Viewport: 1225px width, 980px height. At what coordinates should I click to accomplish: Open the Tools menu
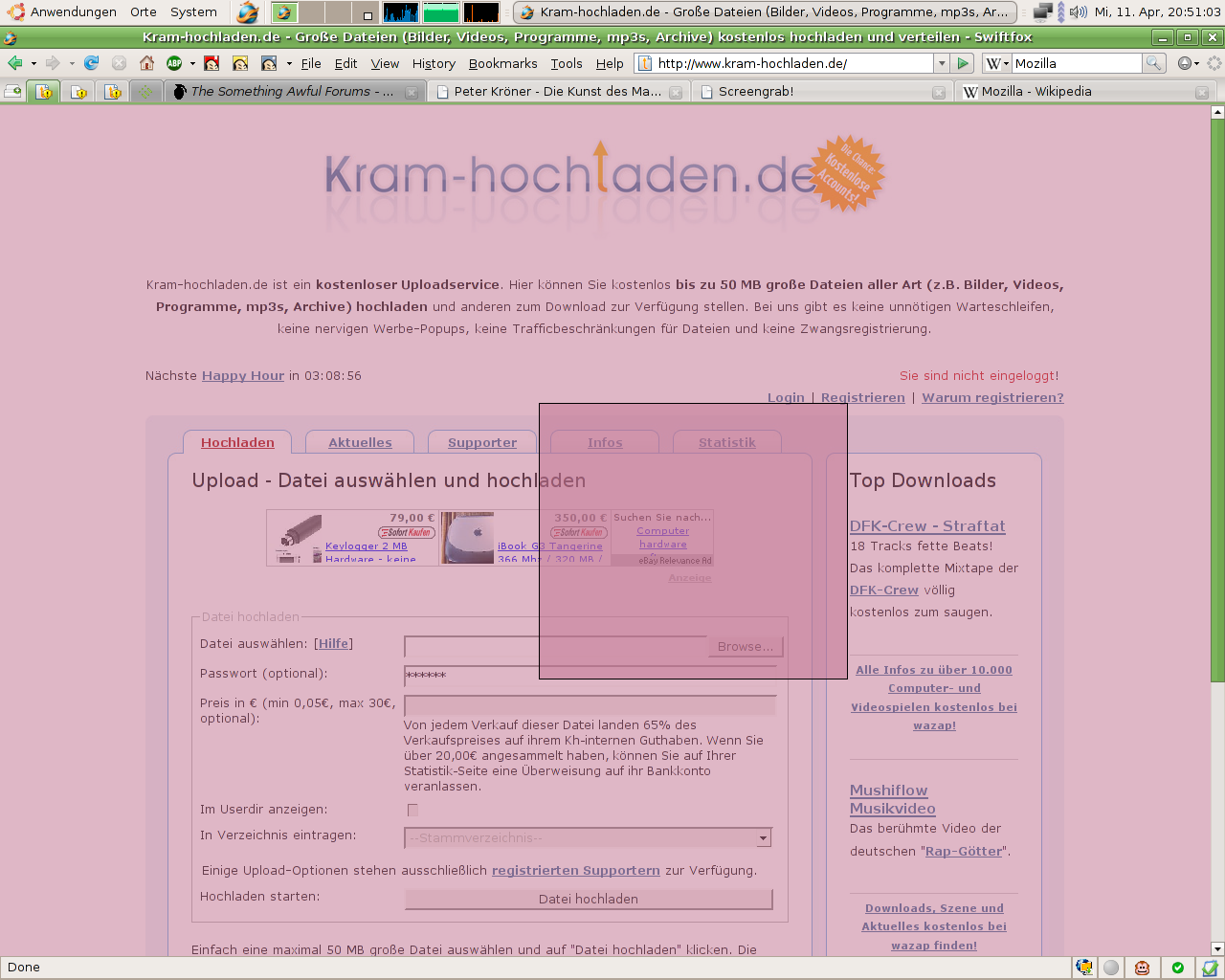(567, 63)
